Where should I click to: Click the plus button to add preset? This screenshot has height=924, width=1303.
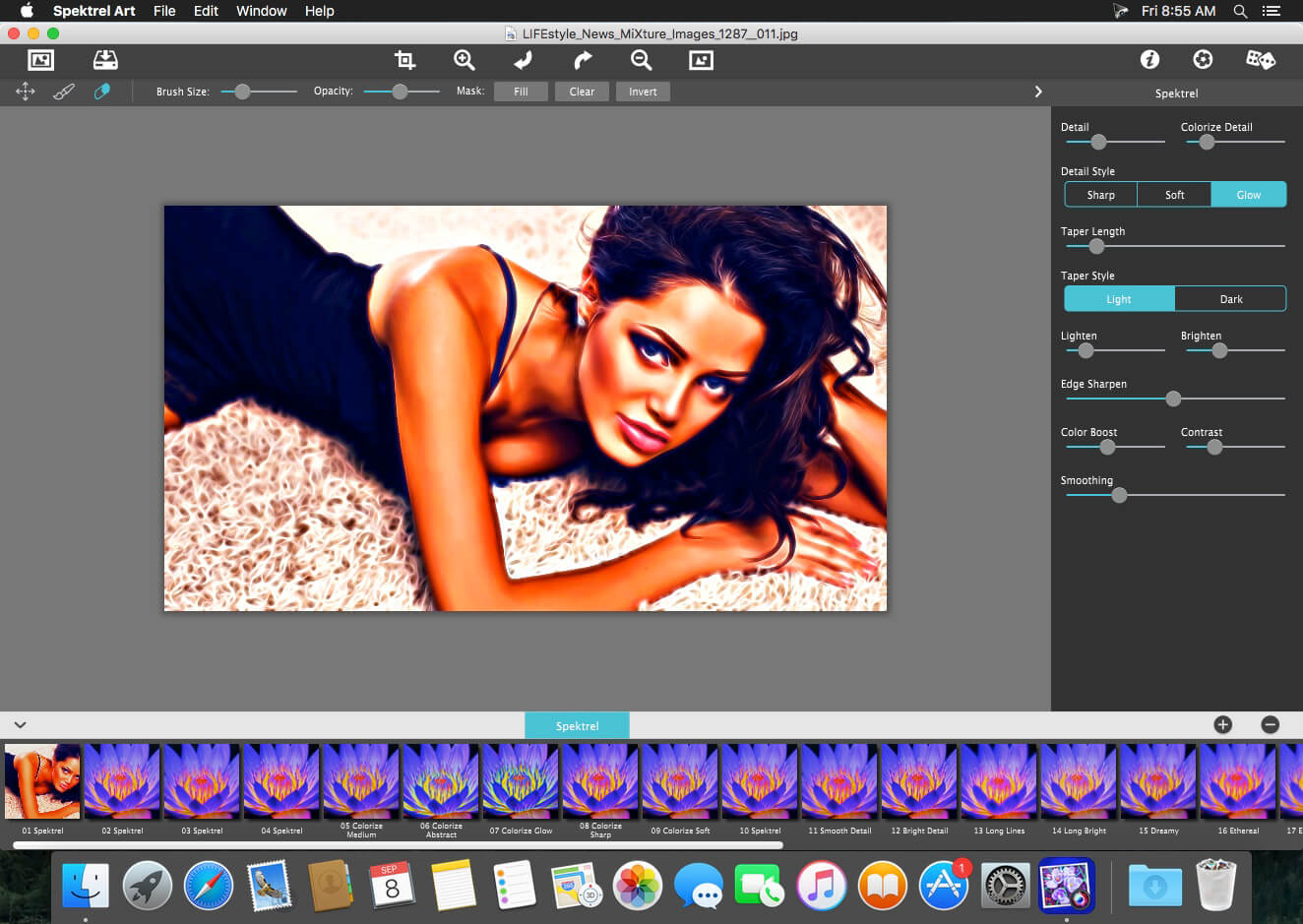[1222, 725]
